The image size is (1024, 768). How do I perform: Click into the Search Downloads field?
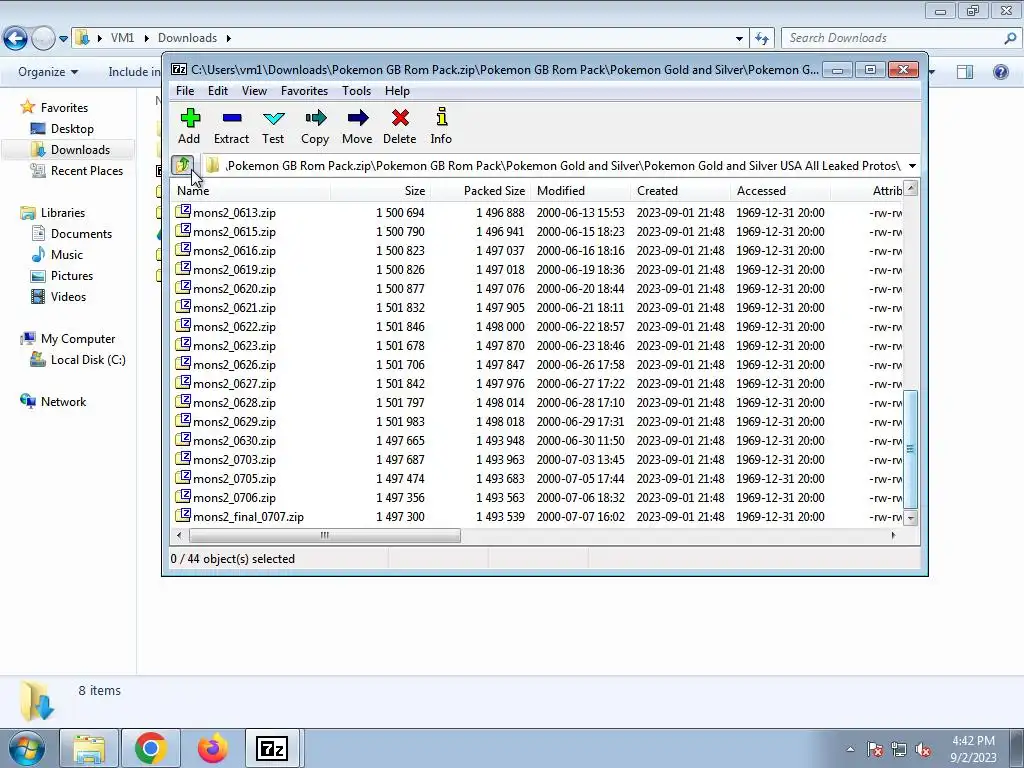pyautogui.click(x=891, y=38)
